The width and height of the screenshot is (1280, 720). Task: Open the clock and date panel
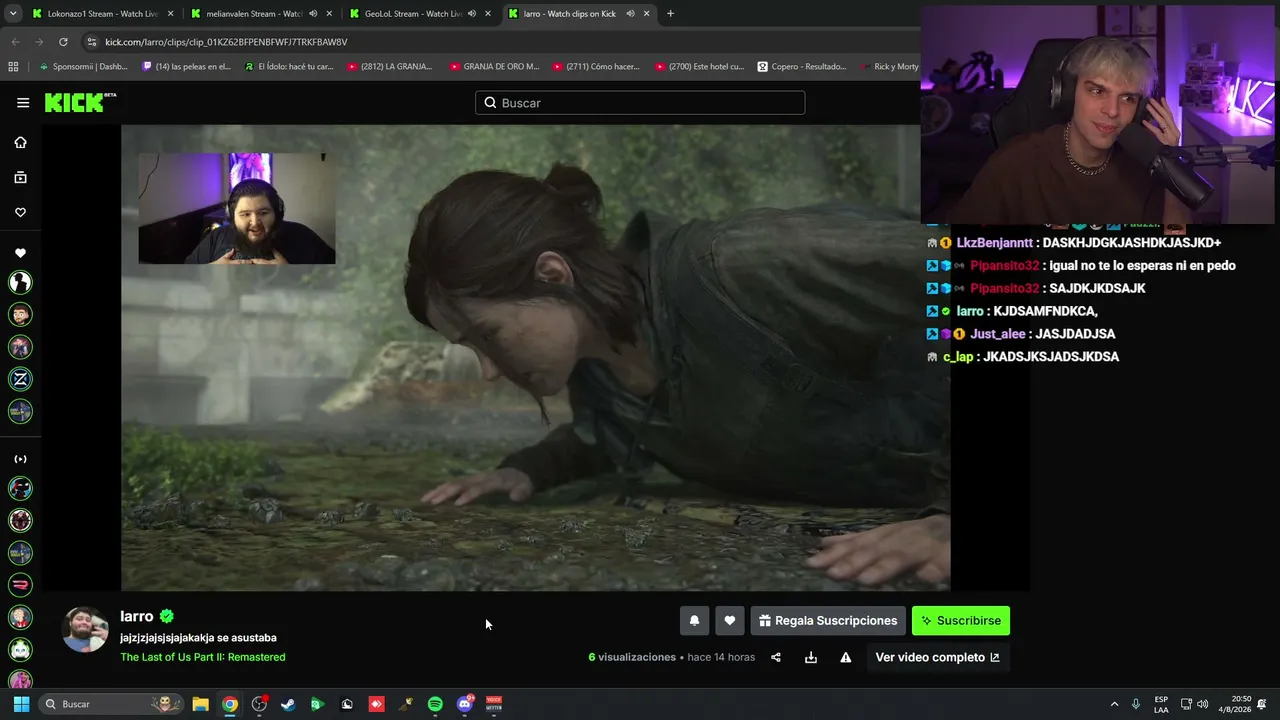pos(1236,704)
